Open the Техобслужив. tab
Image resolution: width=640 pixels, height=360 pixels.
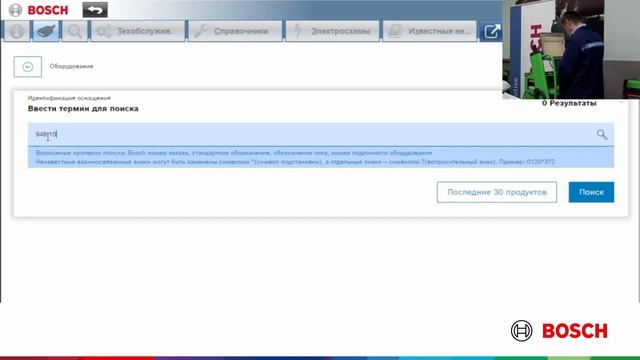tap(138, 31)
